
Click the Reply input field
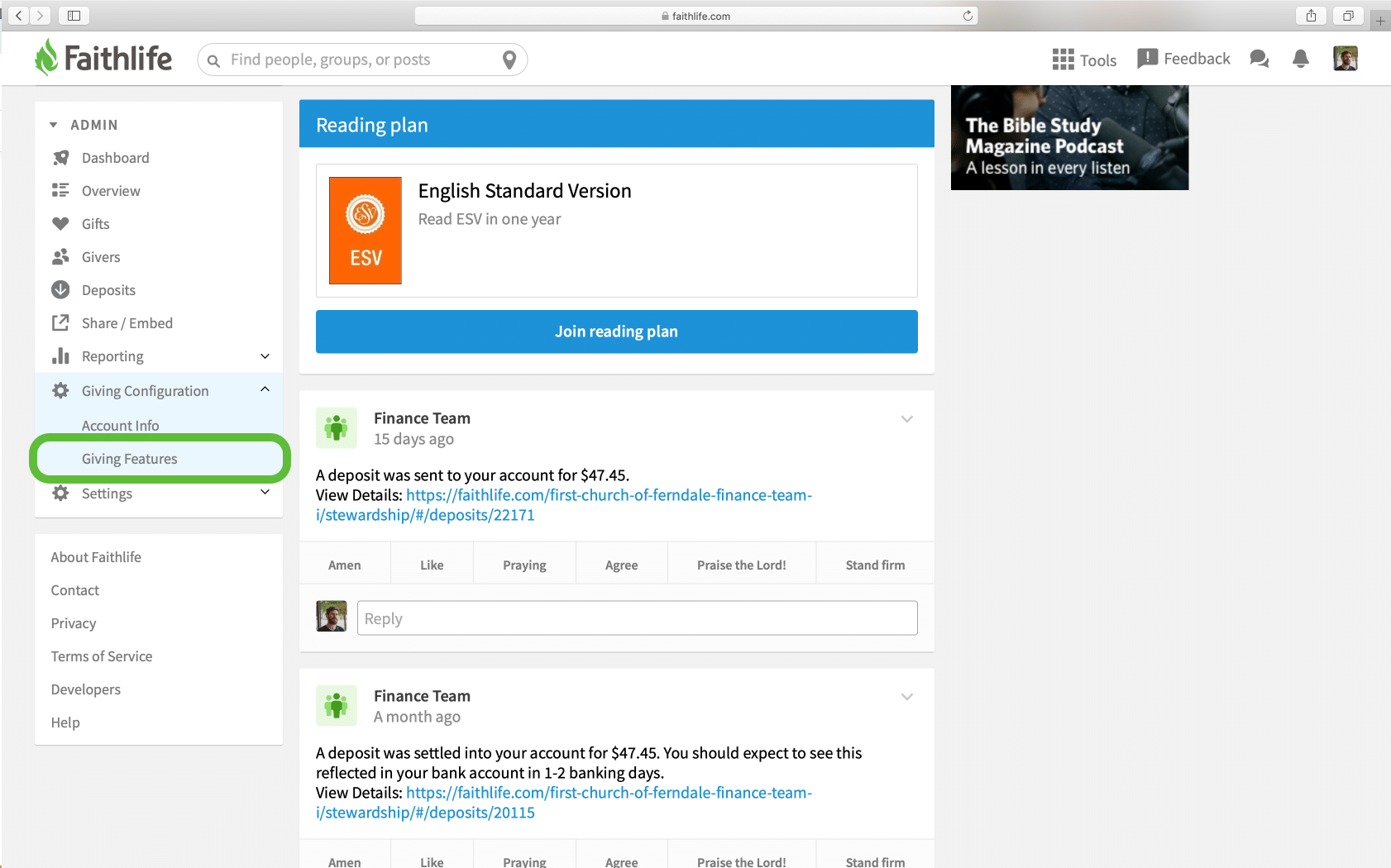tap(638, 618)
